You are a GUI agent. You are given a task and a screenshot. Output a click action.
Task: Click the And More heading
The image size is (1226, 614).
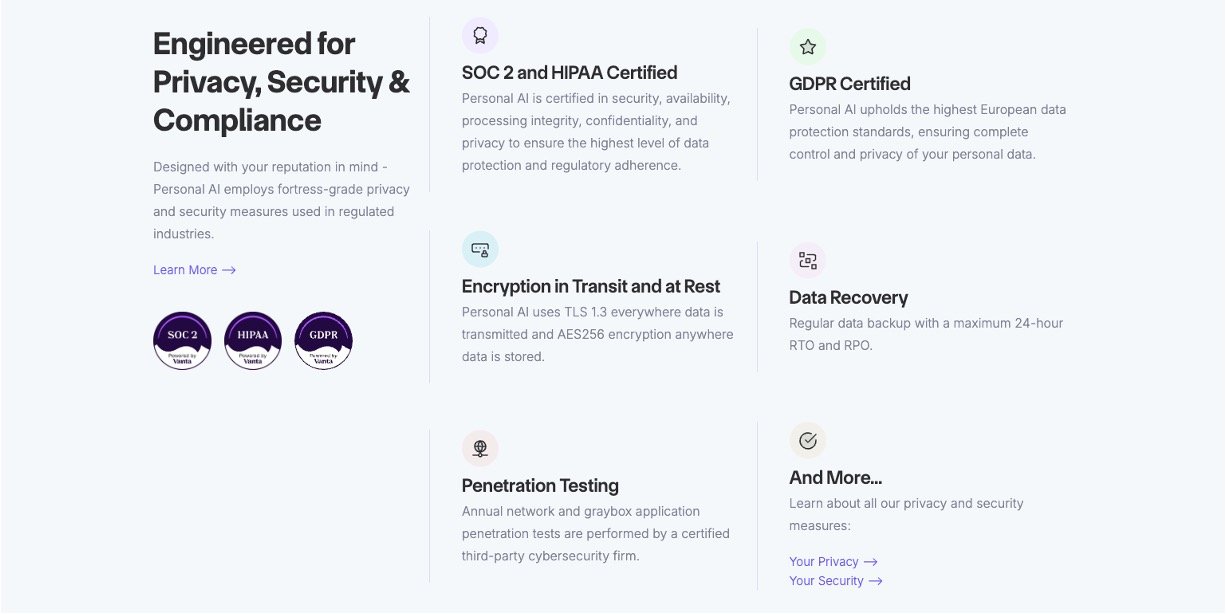coord(835,478)
